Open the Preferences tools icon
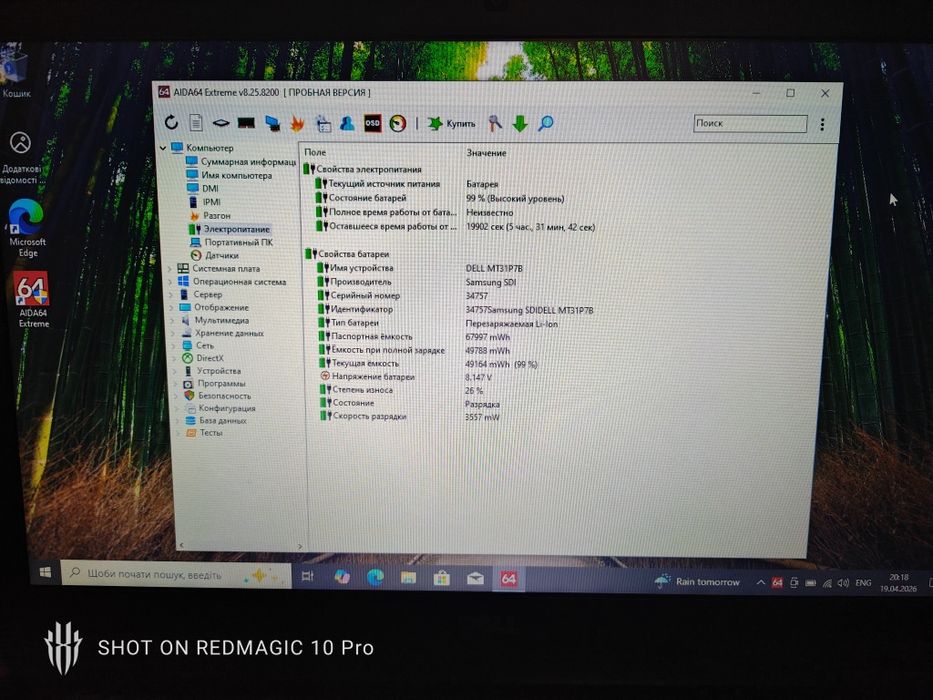Image resolution: width=933 pixels, height=700 pixels. pyautogui.click(x=495, y=123)
